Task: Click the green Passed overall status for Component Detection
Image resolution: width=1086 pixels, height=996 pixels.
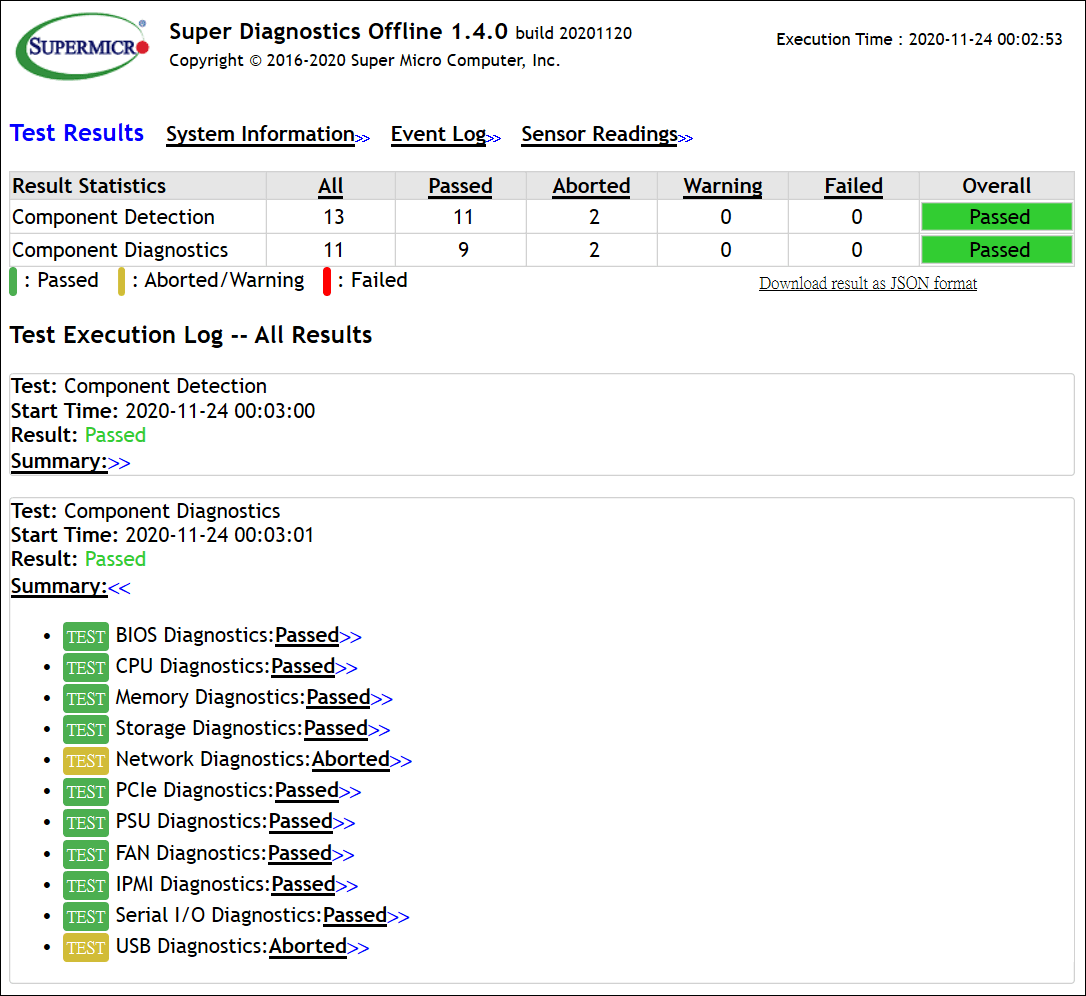Action: pyautogui.click(x=997, y=217)
